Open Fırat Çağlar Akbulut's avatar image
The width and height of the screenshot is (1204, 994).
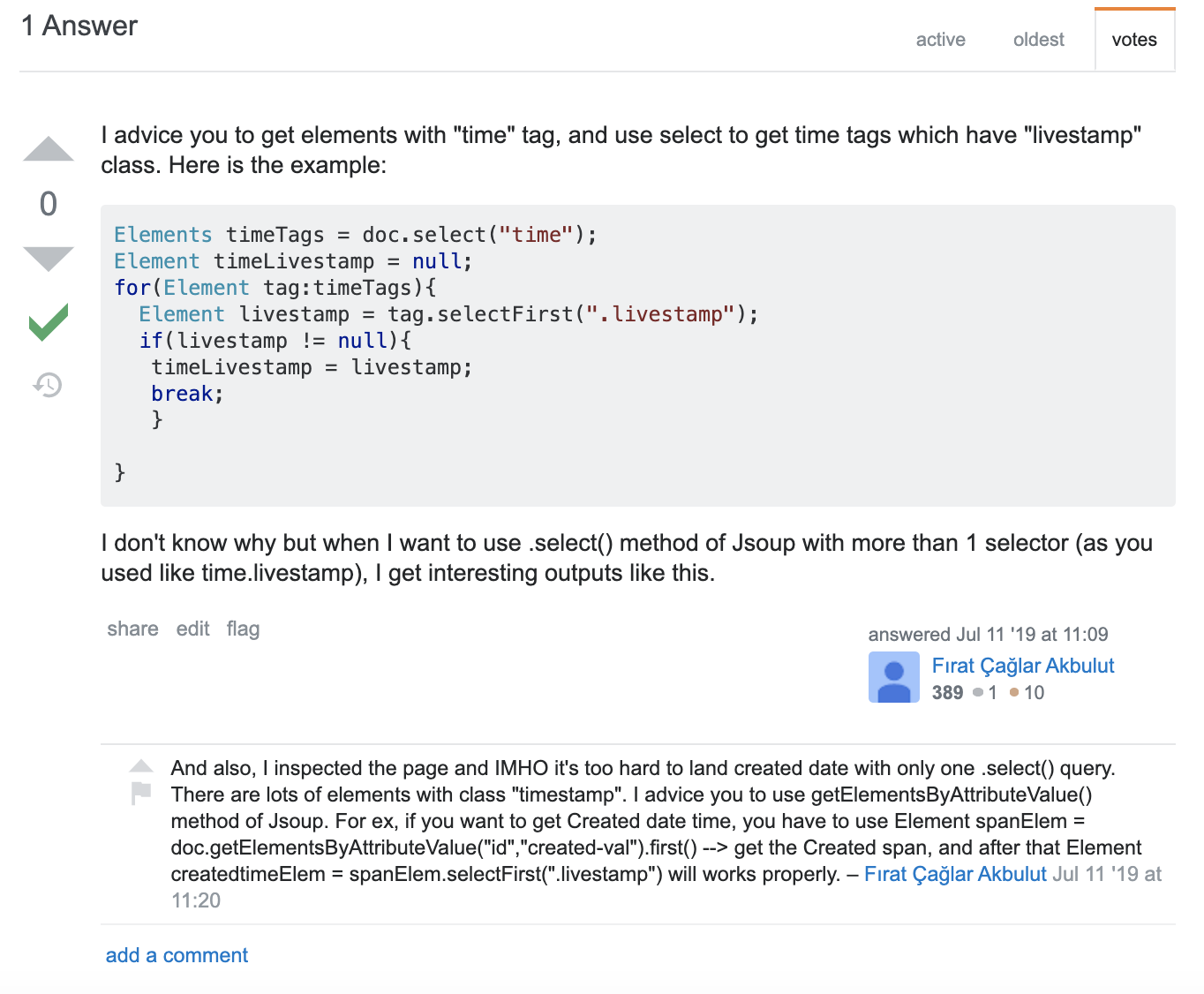[894, 677]
